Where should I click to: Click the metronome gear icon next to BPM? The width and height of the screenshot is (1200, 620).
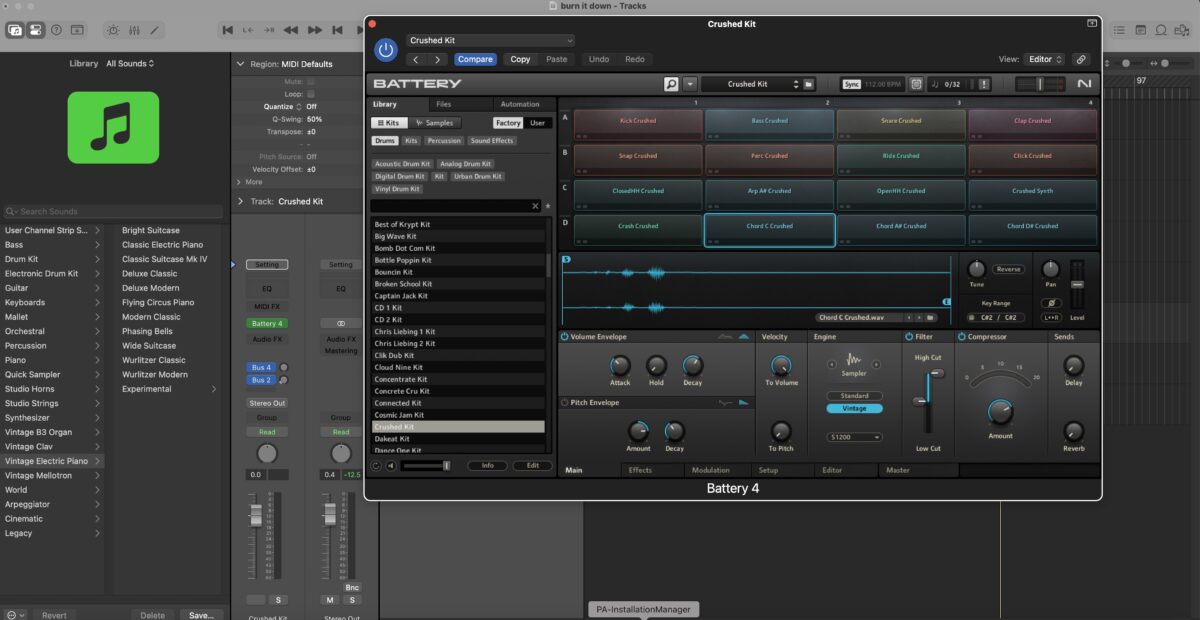[916, 84]
